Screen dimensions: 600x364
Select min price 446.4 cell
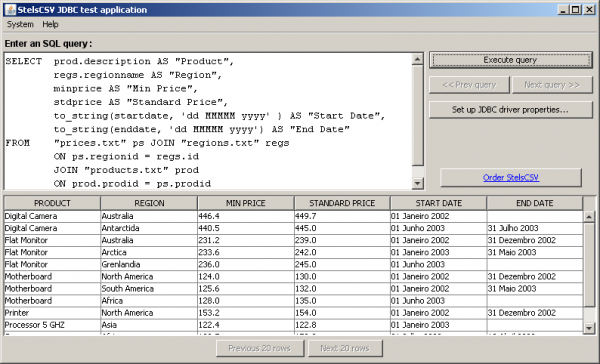click(x=246, y=216)
